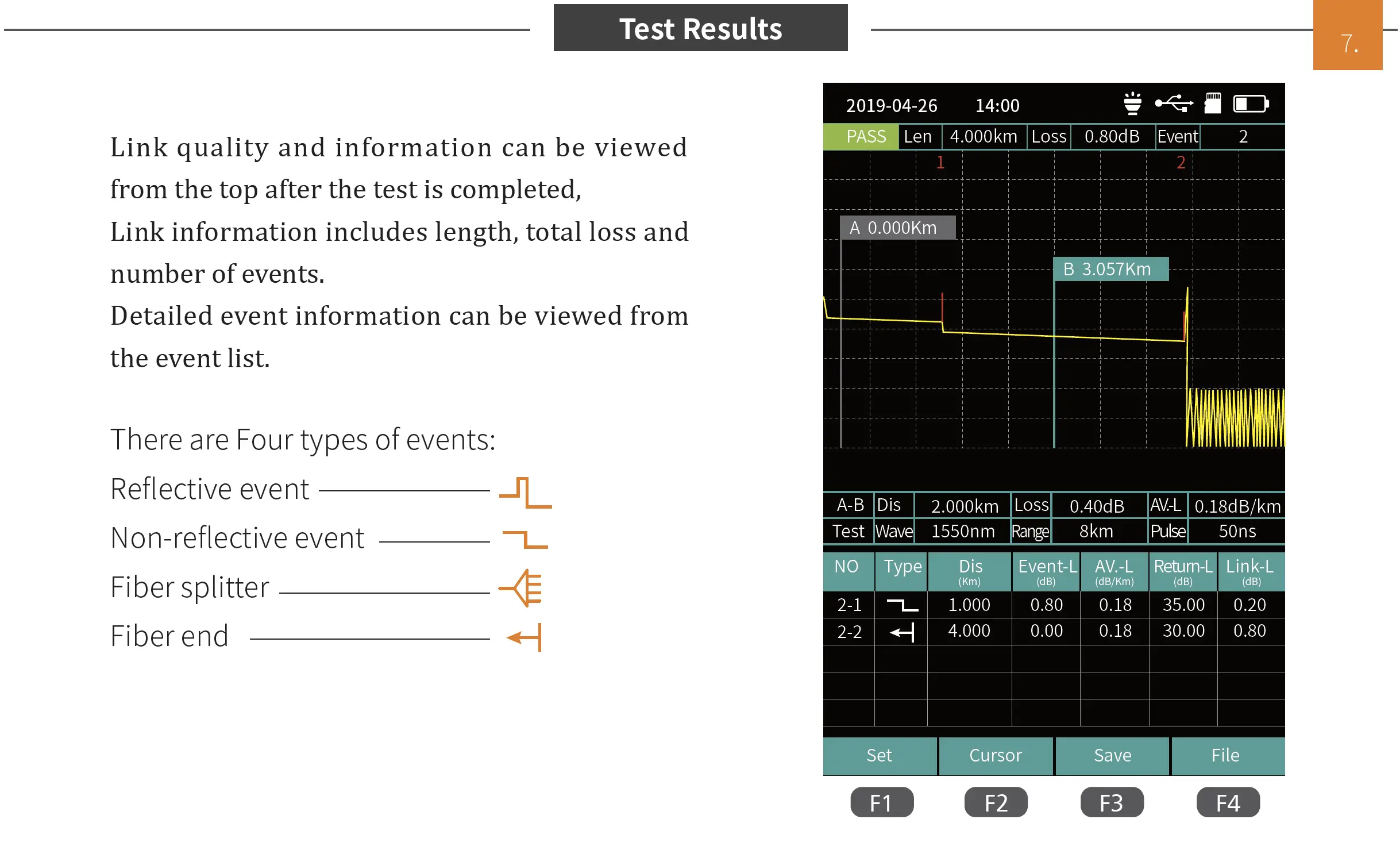Click the battery level indicator
This screenshot has height=846, width=1400.
click(x=1251, y=104)
